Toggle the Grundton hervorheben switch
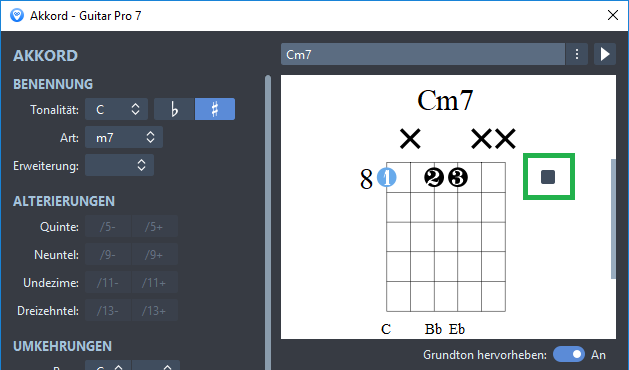The height and width of the screenshot is (370, 629). coord(569,354)
